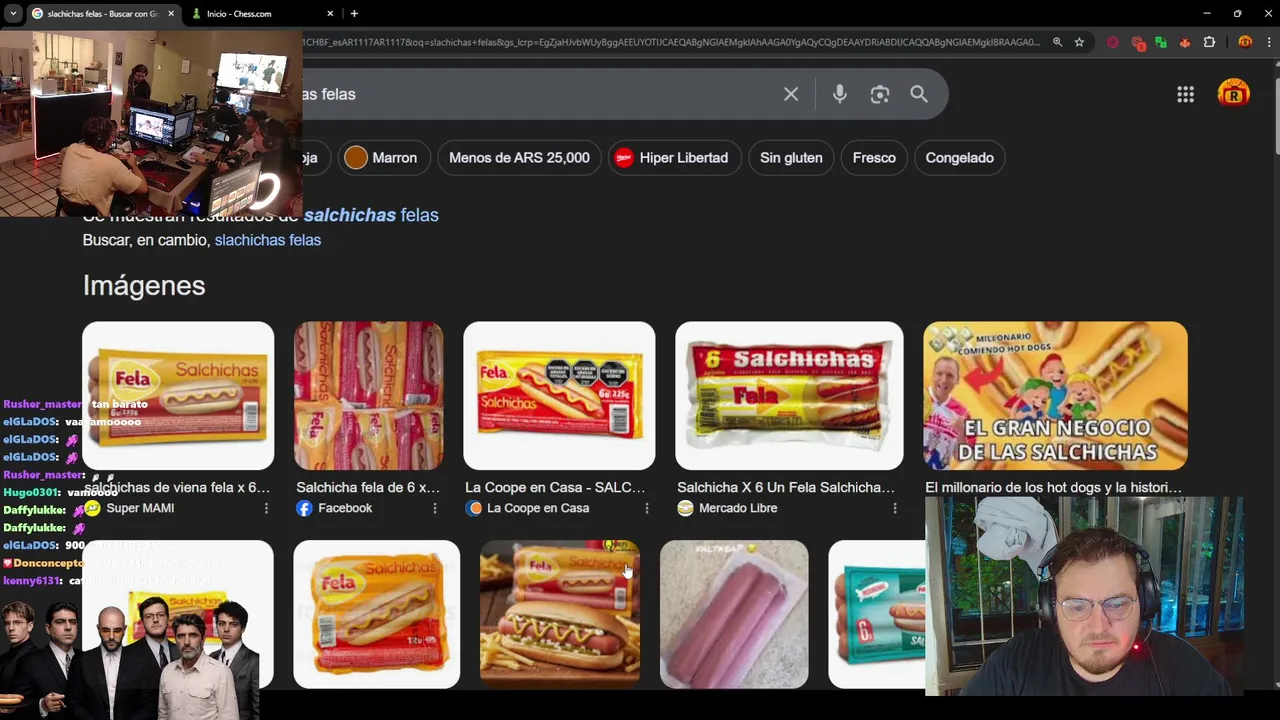The width and height of the screenshot is (1280, 720).
Task: Open Salchicha fela de 6 x result title
Action: (368, 487)
